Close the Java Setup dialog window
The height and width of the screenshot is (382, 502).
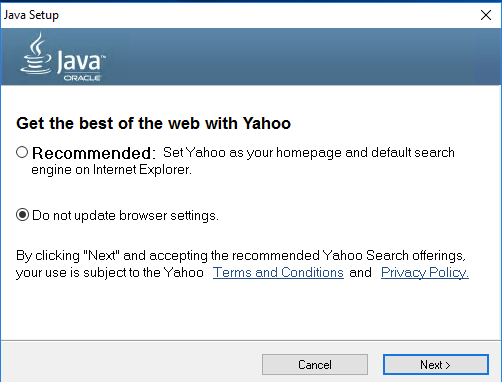486,15
